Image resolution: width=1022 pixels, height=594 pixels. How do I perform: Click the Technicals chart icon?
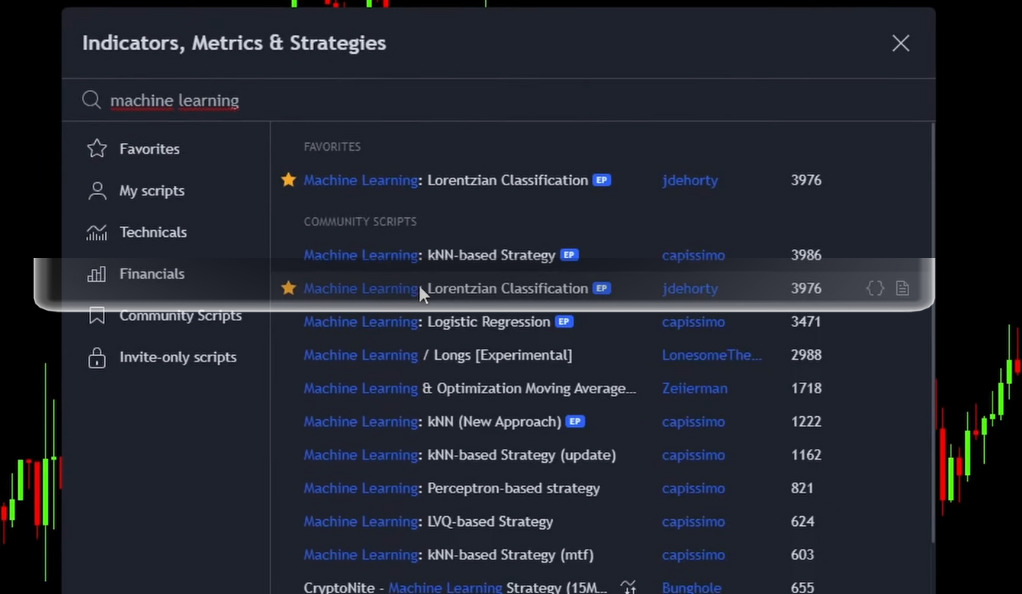click(x=96, y=232)
